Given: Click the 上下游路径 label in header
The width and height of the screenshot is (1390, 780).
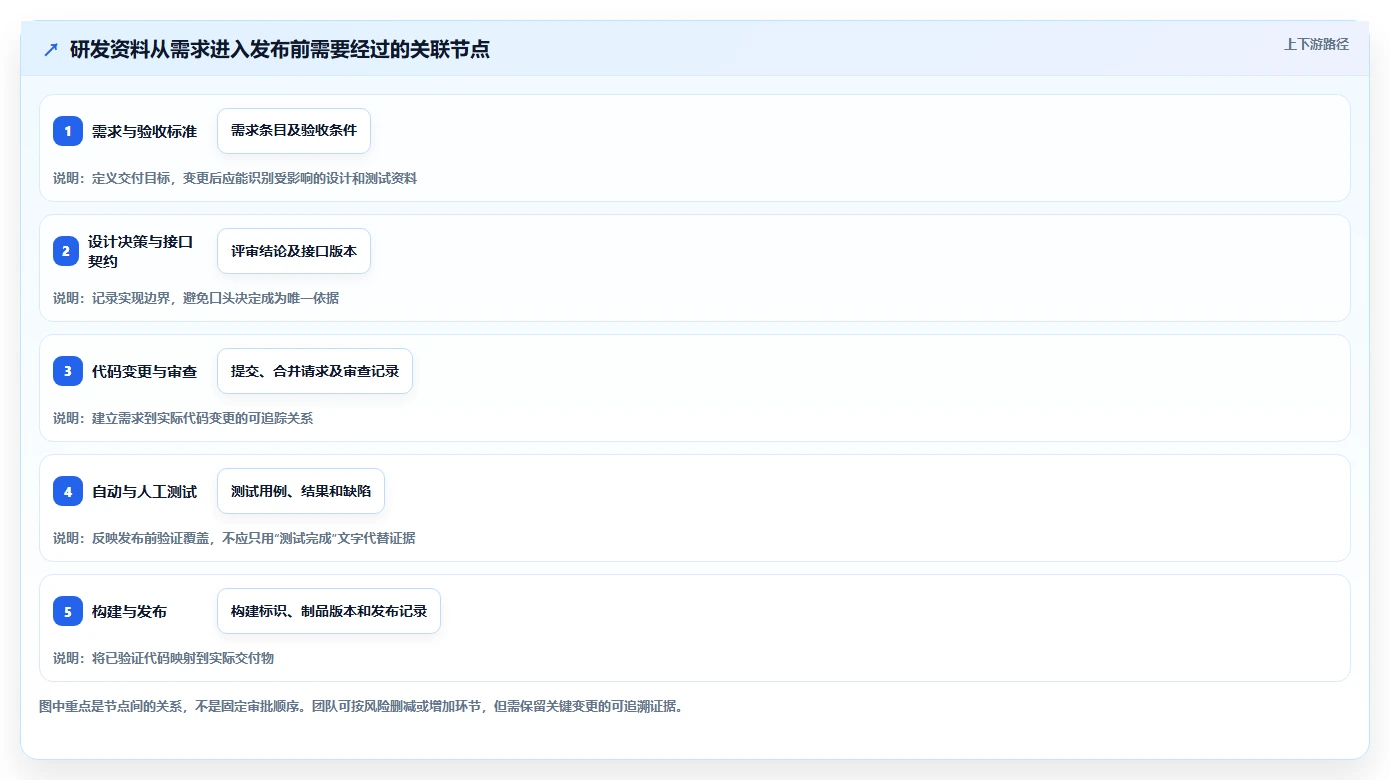Looking at the screenshot, I should click(1316, 44).
